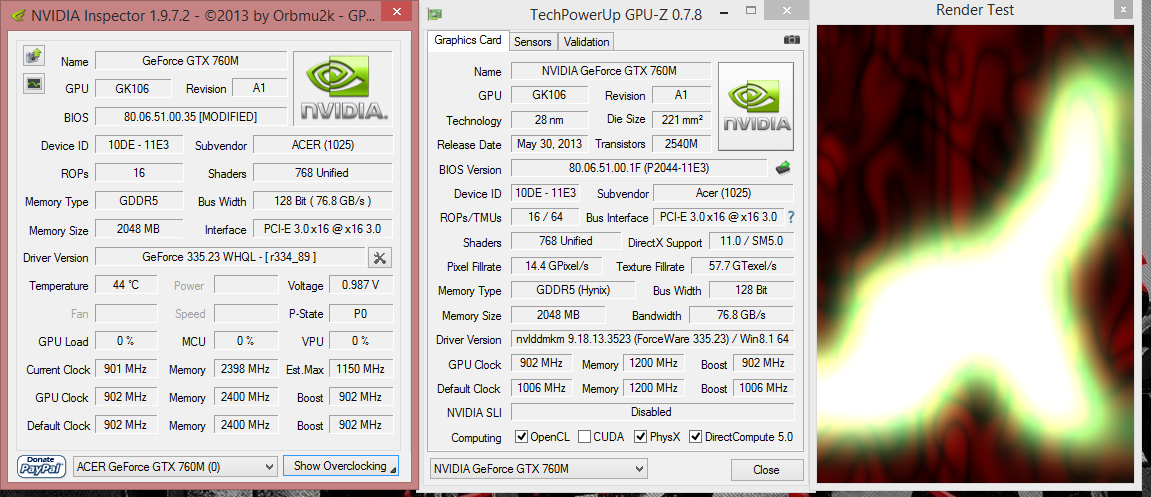Image resolution: width=1151 pixels, height=497 pixels.
Task: Click the ROPs/TMUs value 16 / 64
Action: pos(545,217)
